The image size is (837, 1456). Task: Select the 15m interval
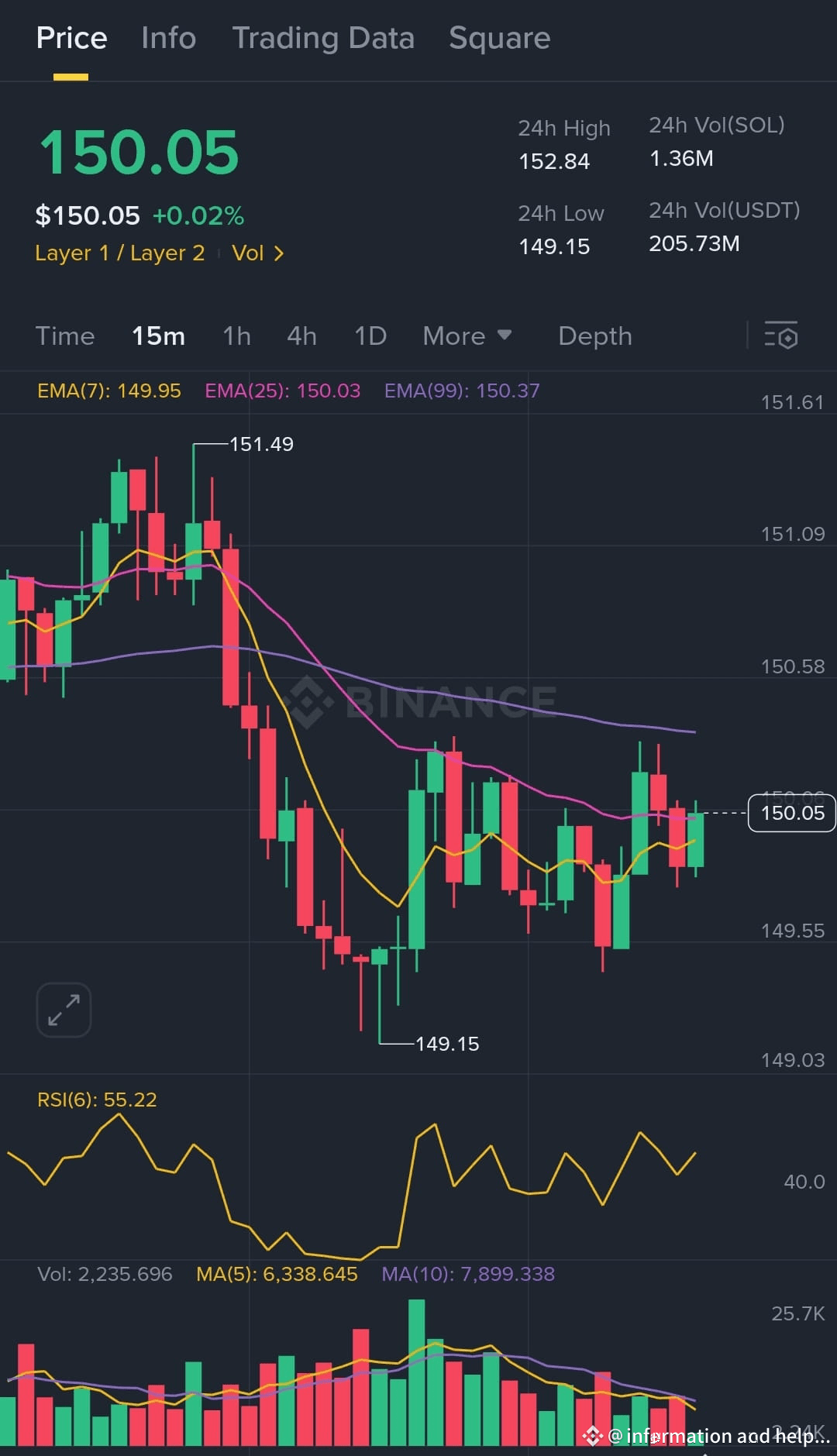[158, 336]
